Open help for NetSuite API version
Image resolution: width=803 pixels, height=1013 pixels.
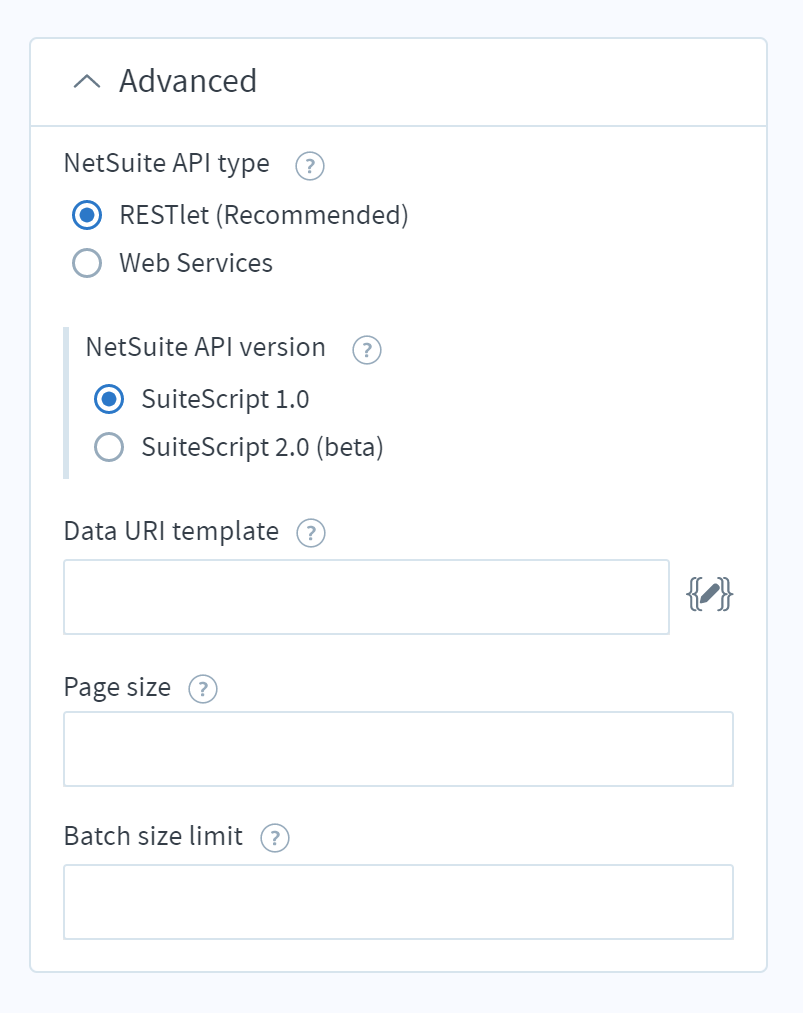click(366, 350)
